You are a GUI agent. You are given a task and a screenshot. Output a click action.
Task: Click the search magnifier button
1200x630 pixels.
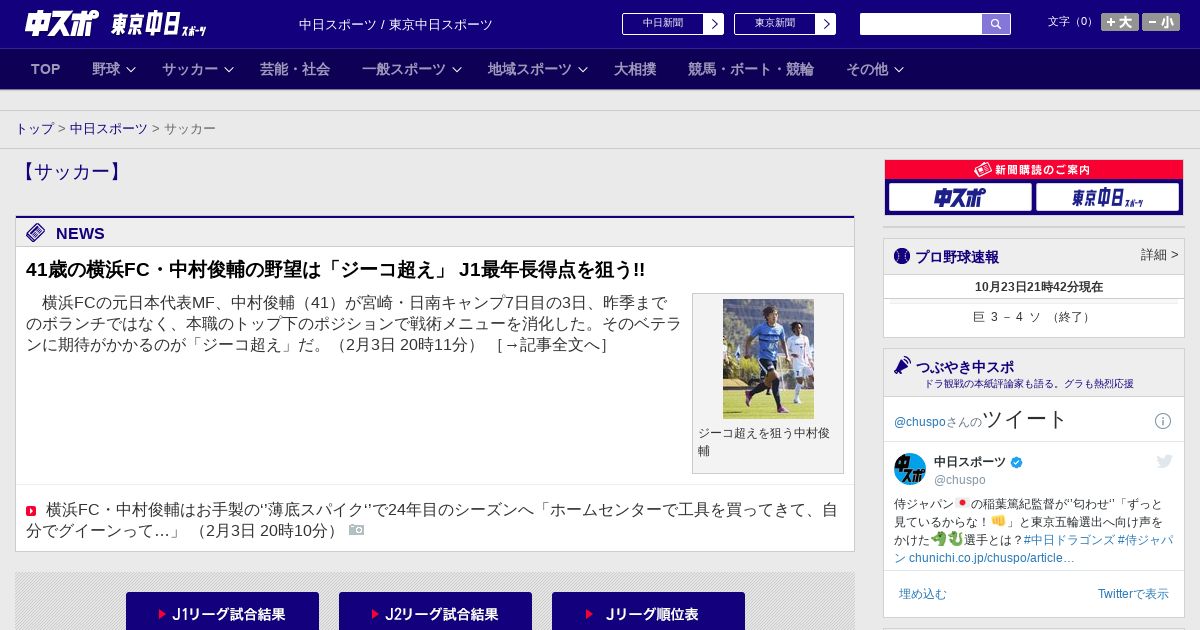(x=996, y=24)
